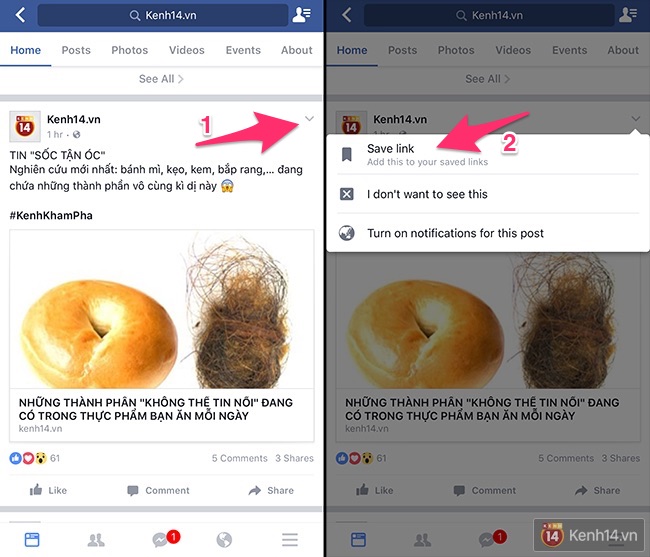The height and width of the screenshot is (557, 650).
Task: Open the News Feed icon in left bottom bar
Action: 32,540
